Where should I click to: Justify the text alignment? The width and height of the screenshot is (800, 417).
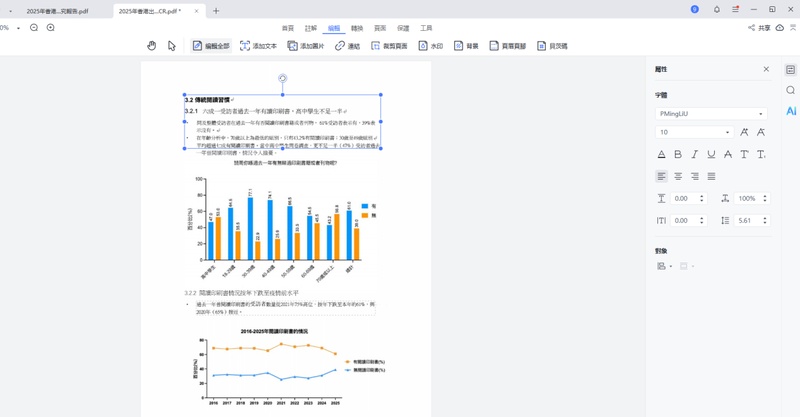[711, 176]
